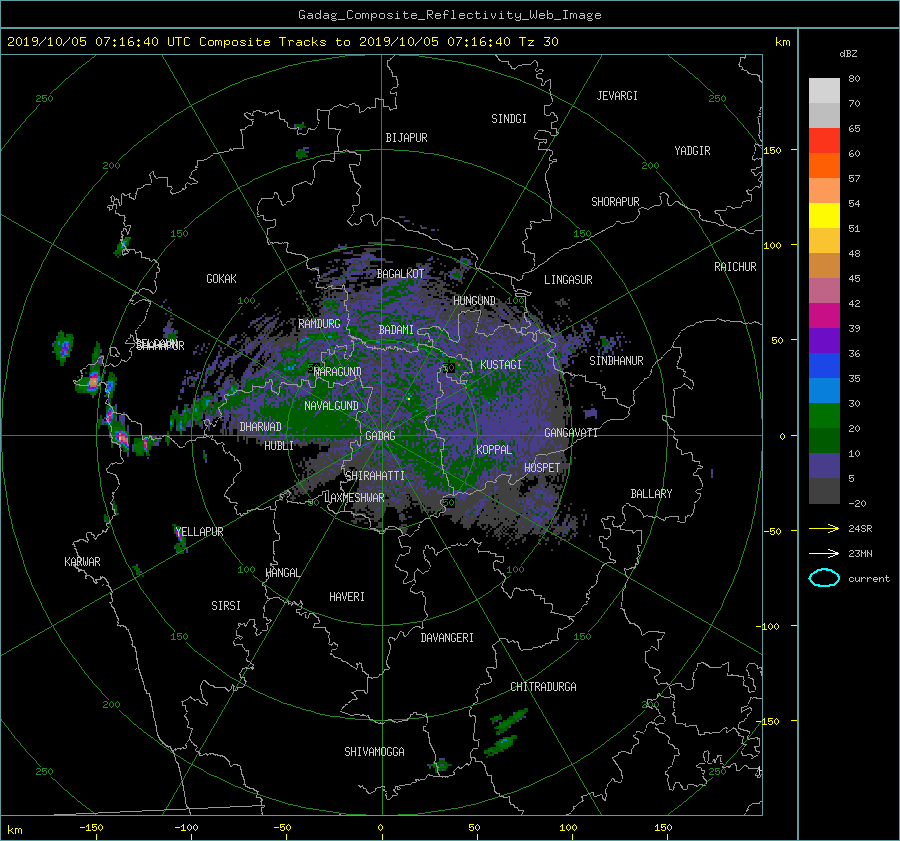Select the red 60-65 dBZ color swatch

tap(824, 141)
